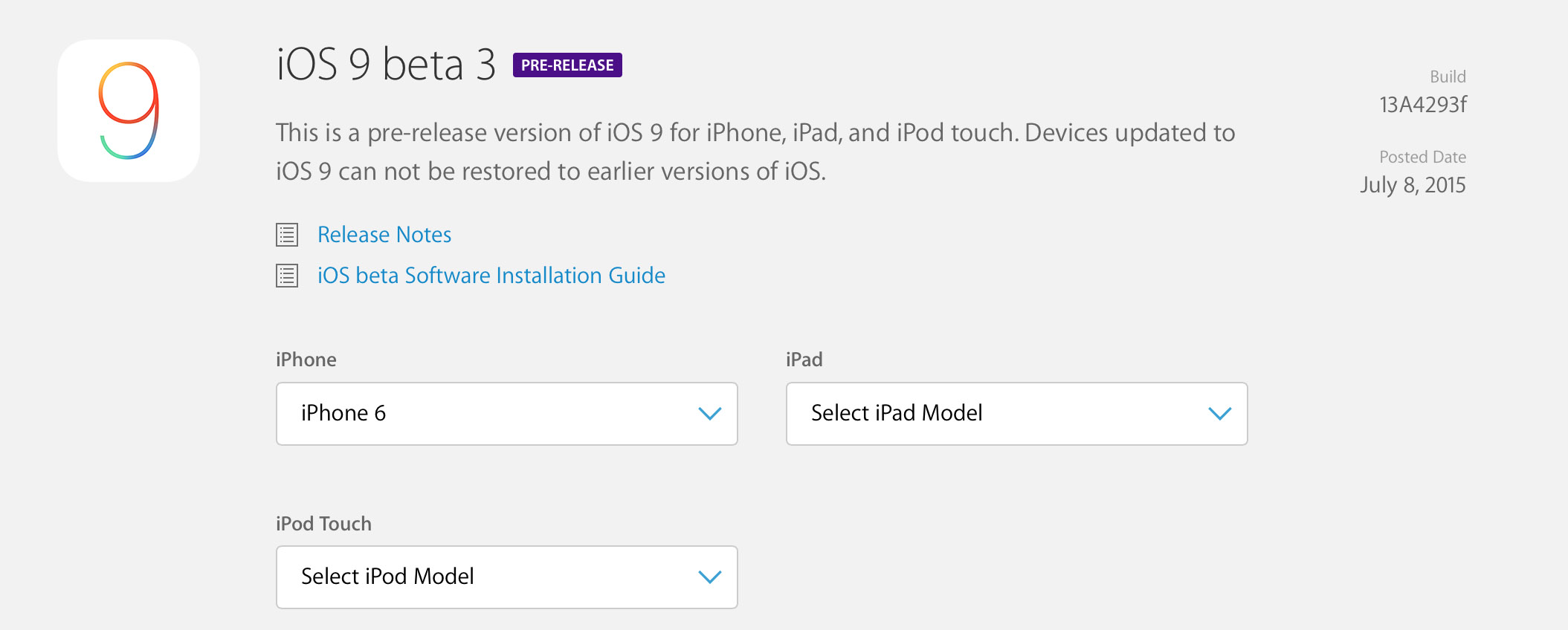
Task: Click the iOS 9 app icon
Action: click(129, 111)
